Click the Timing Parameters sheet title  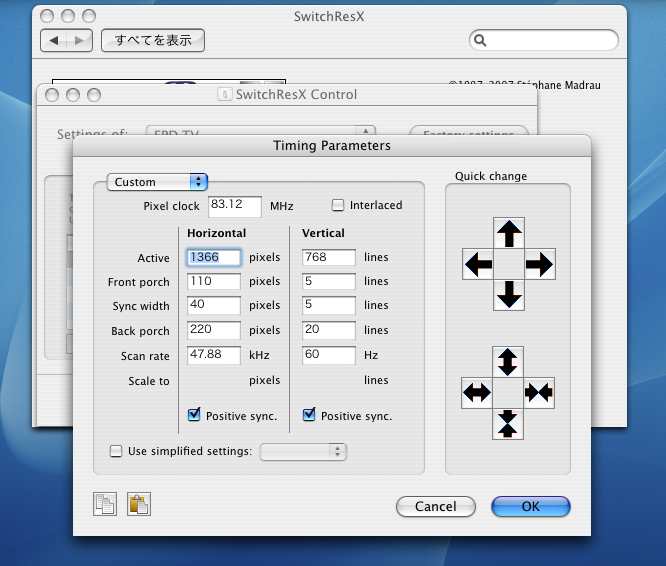pyautogui.click(x=332, y=146)
